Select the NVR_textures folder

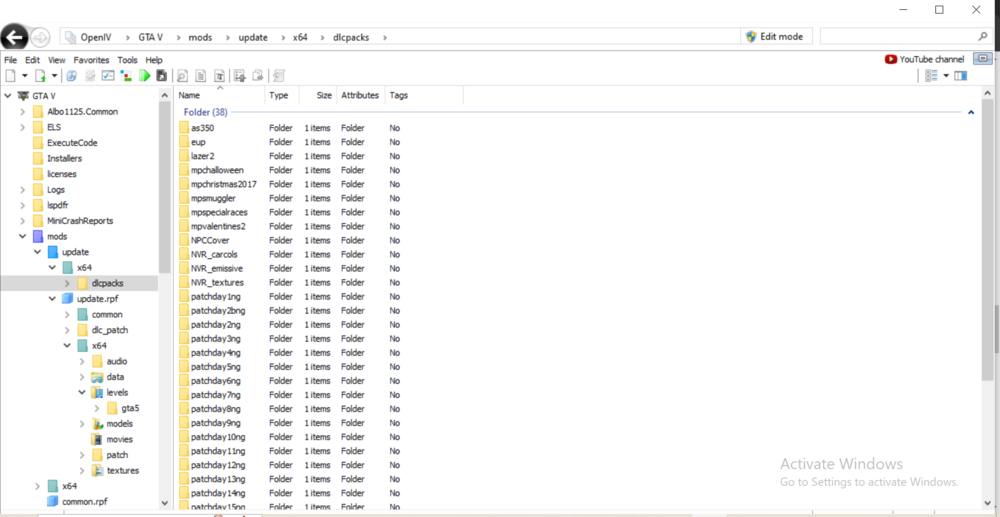217,283
